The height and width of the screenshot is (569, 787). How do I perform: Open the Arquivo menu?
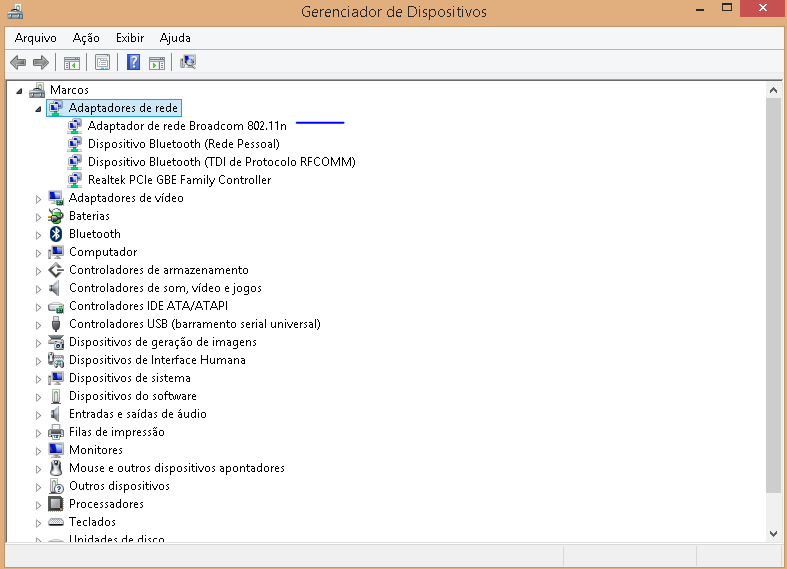coord(36,38)
